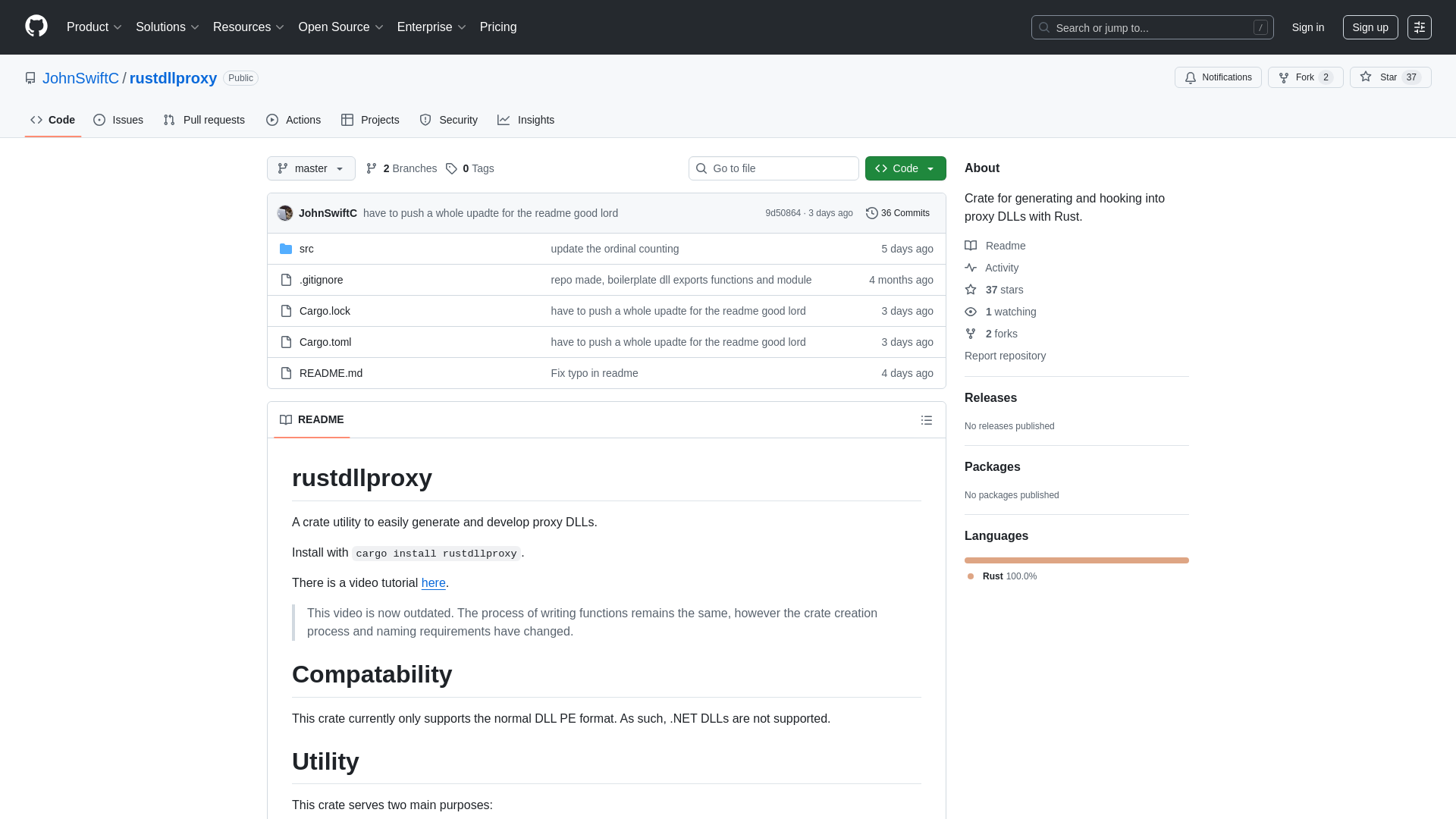Star the rustdllproxy repository
The image size is (1456, 819).
click(x=1390, y=77)
